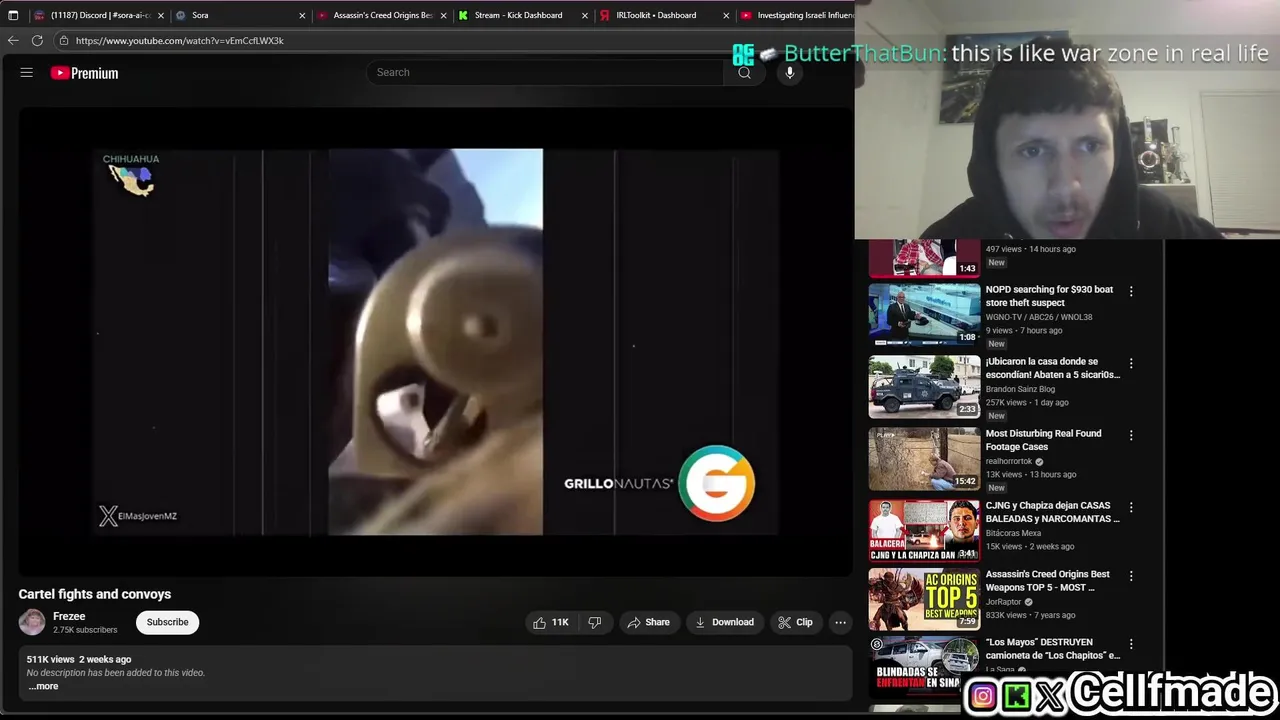Click the Share button
This screenshot has width=1280, height=720.
648,622
